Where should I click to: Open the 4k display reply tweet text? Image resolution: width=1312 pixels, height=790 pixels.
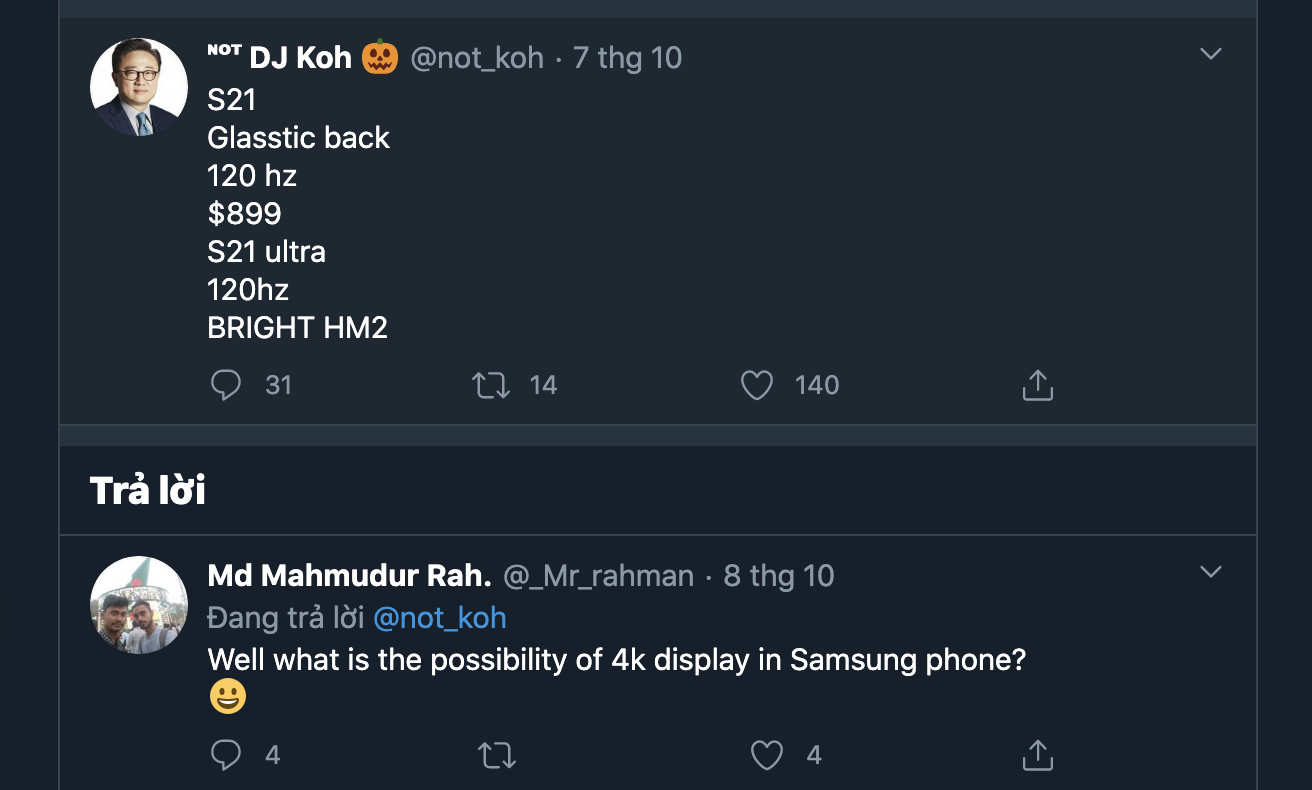(x=616, y=660)
